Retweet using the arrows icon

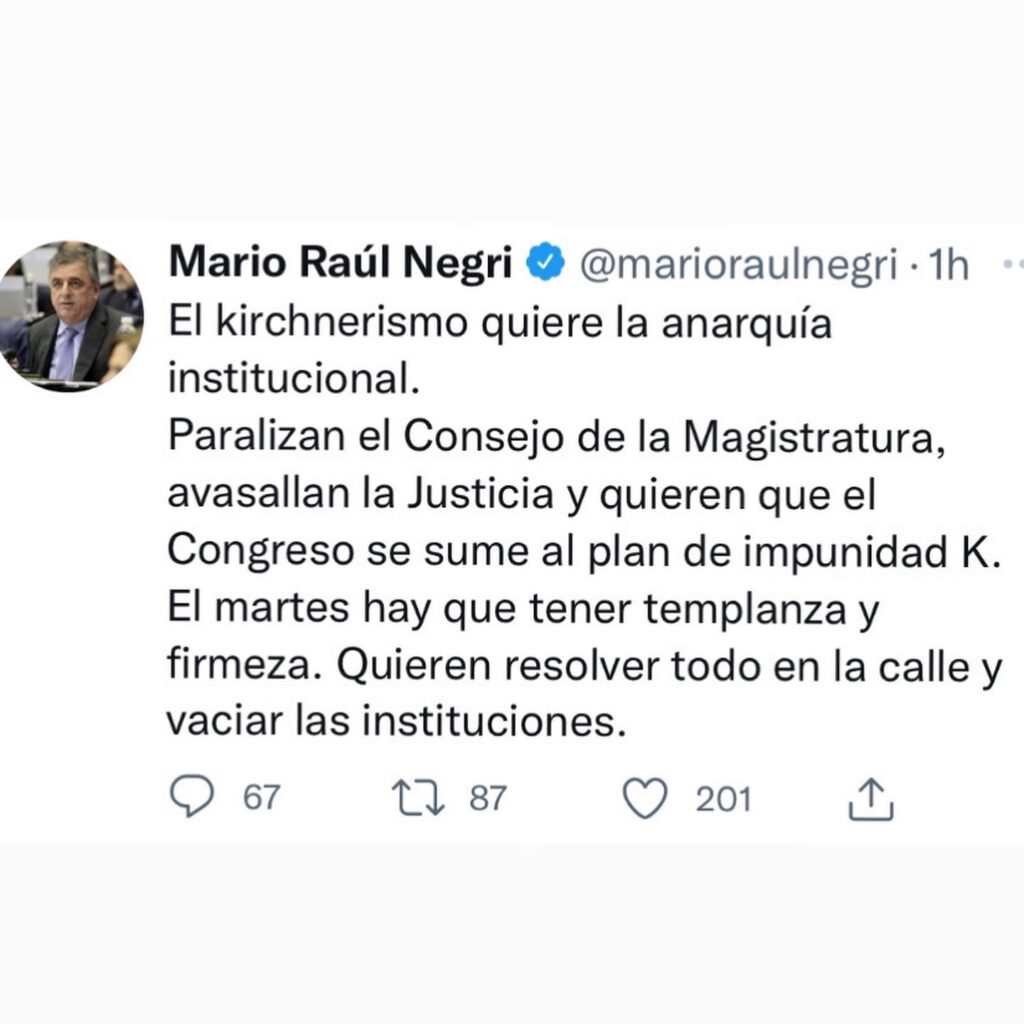(x=418, y=798)
